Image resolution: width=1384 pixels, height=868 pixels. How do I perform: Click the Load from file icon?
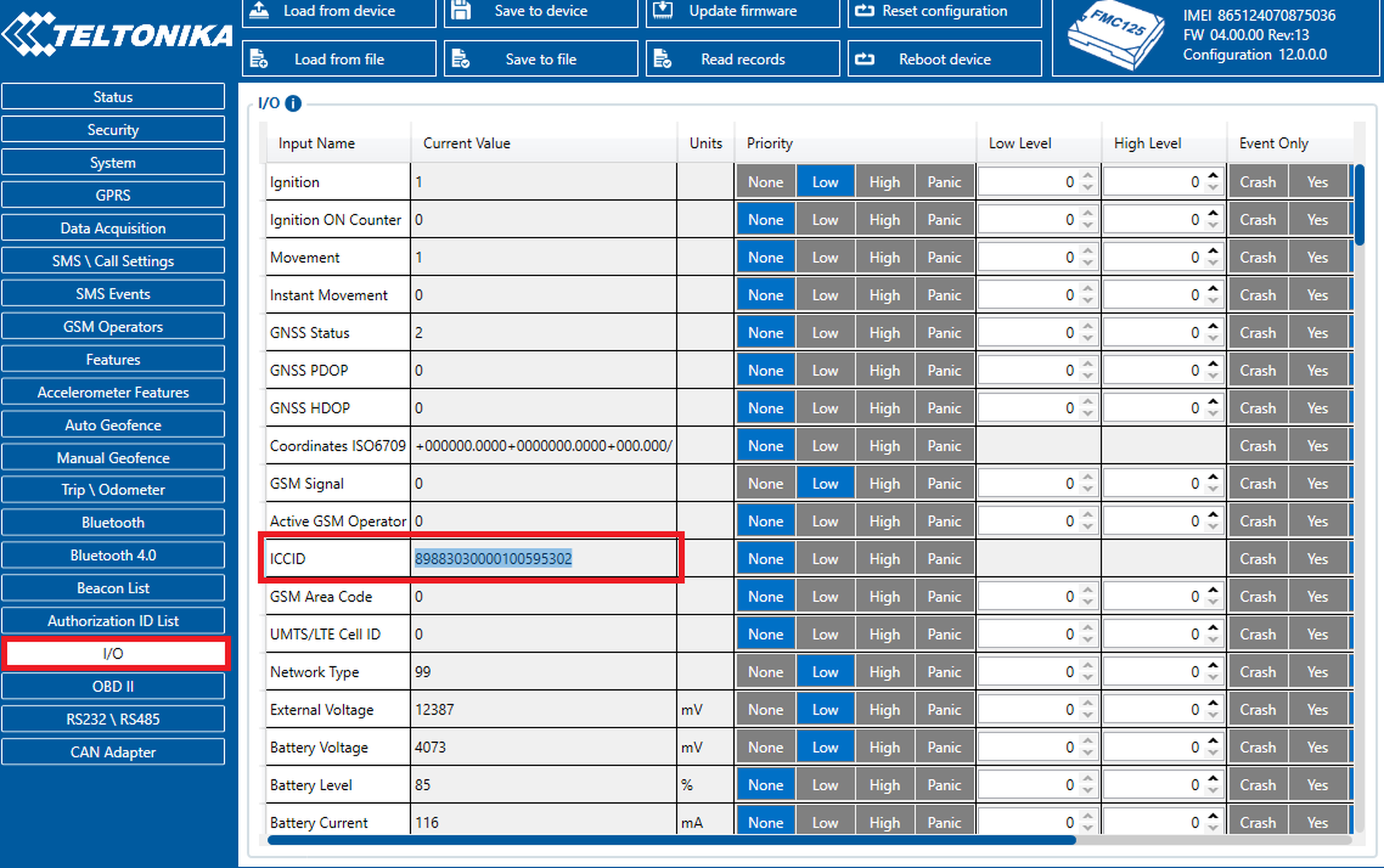tap(259, 59)
